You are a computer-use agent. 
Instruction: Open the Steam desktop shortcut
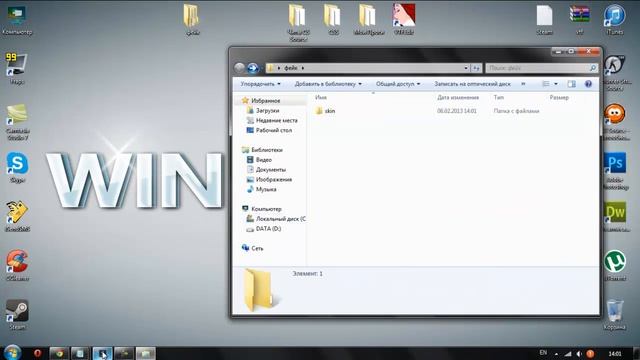(17, 314)
